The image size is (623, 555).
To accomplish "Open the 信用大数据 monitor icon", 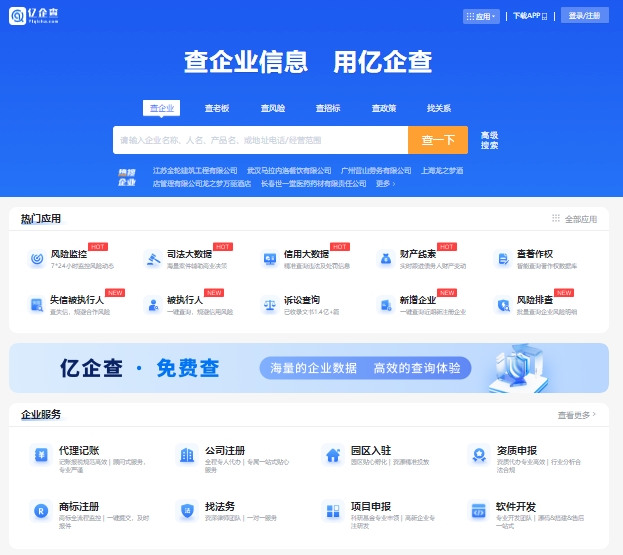I will (270, 259).
